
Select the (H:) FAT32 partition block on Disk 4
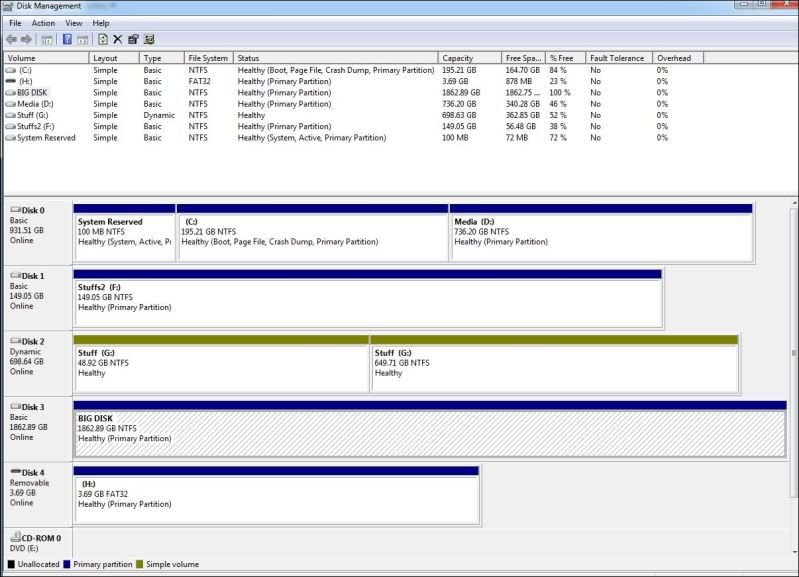tap(276, 495)
